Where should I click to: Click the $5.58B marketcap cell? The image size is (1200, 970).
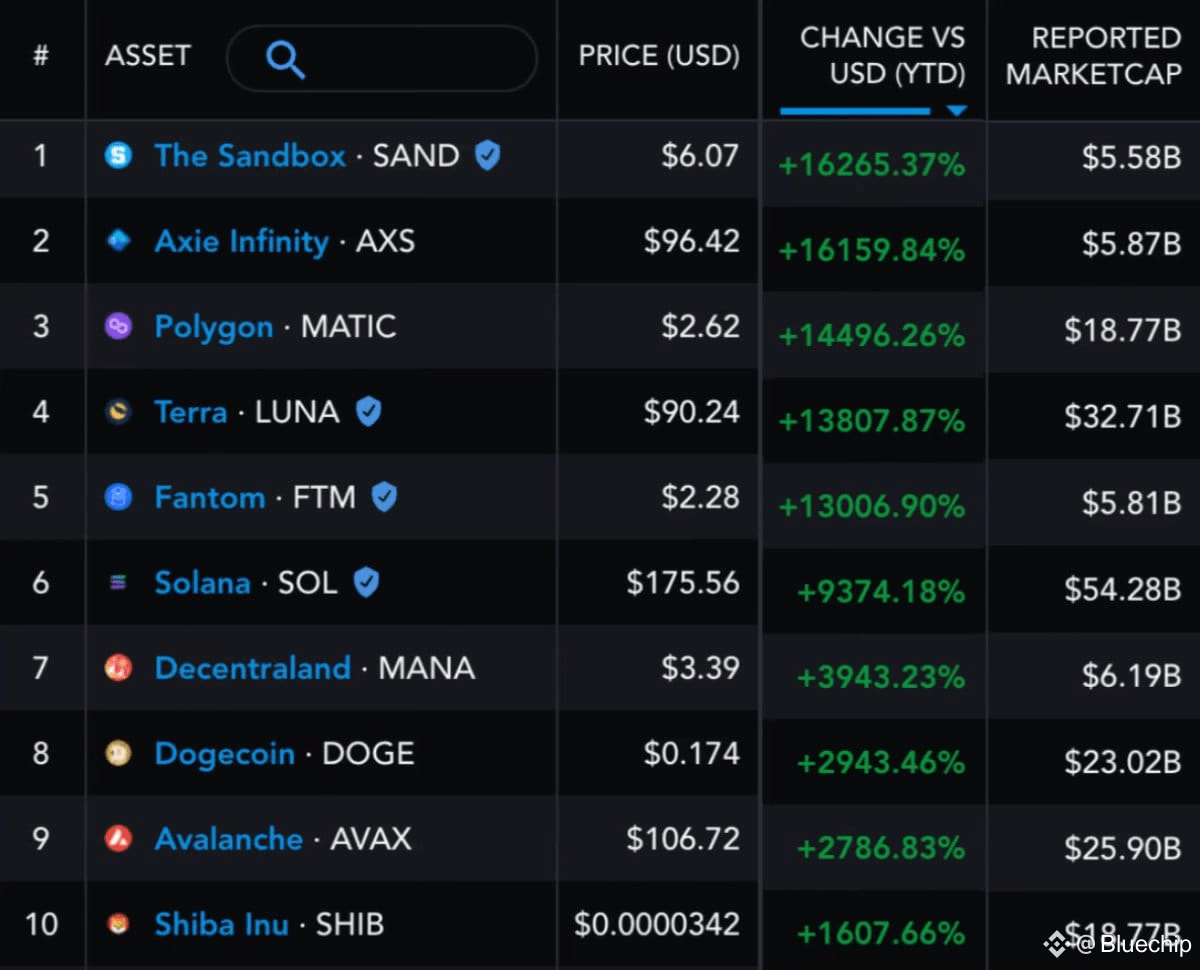point(1131,158)
